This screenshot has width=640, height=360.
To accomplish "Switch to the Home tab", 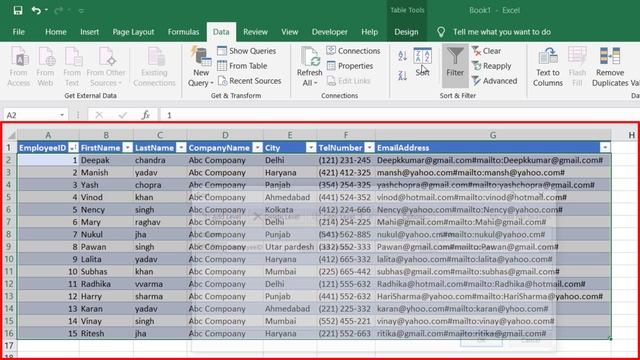I will tap(56, 32).
